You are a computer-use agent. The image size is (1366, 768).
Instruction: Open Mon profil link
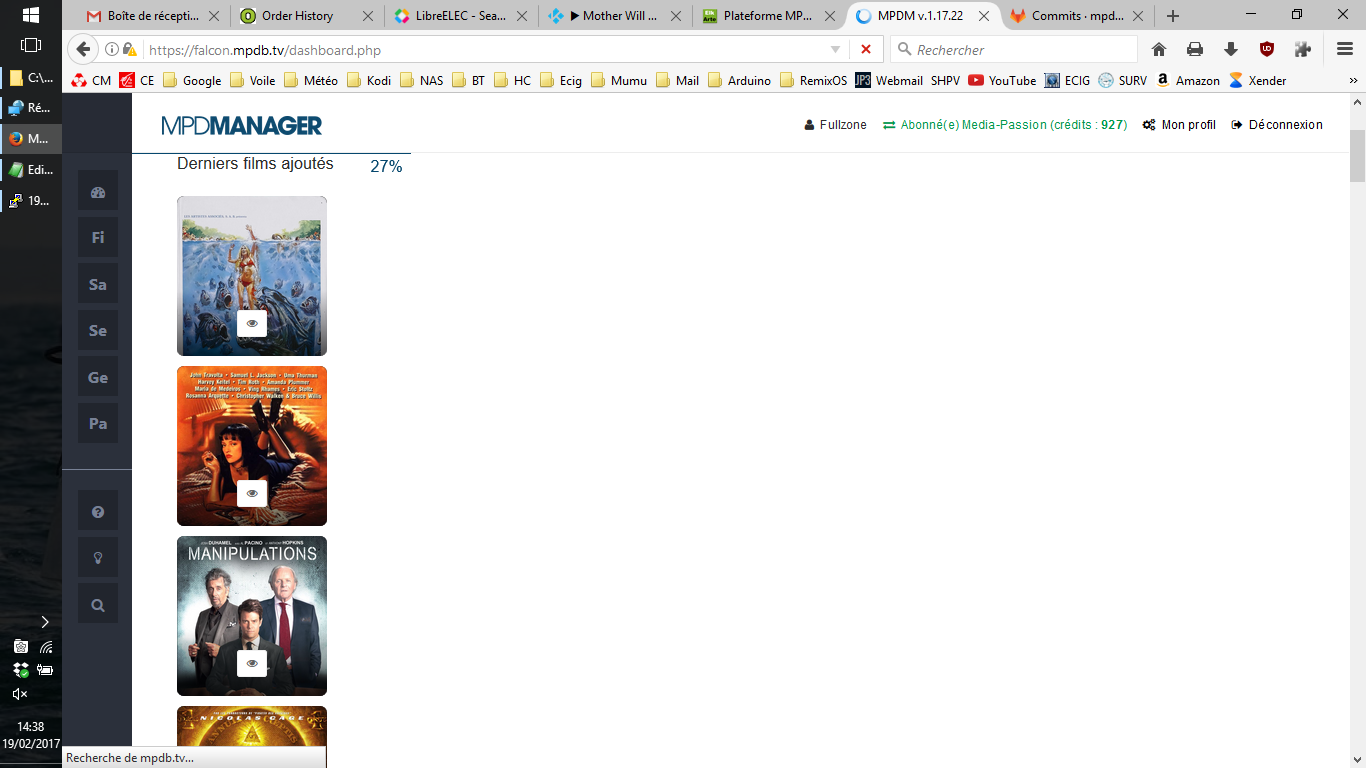point(1179,125)
